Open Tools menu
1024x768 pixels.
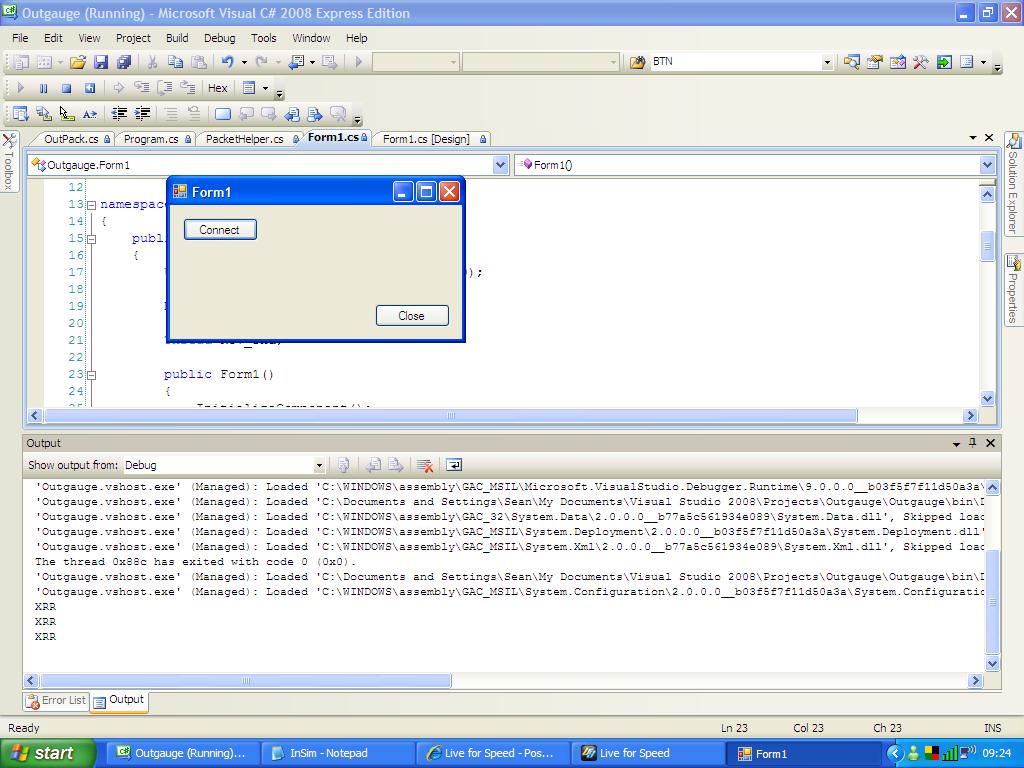(x=264, y=38)
